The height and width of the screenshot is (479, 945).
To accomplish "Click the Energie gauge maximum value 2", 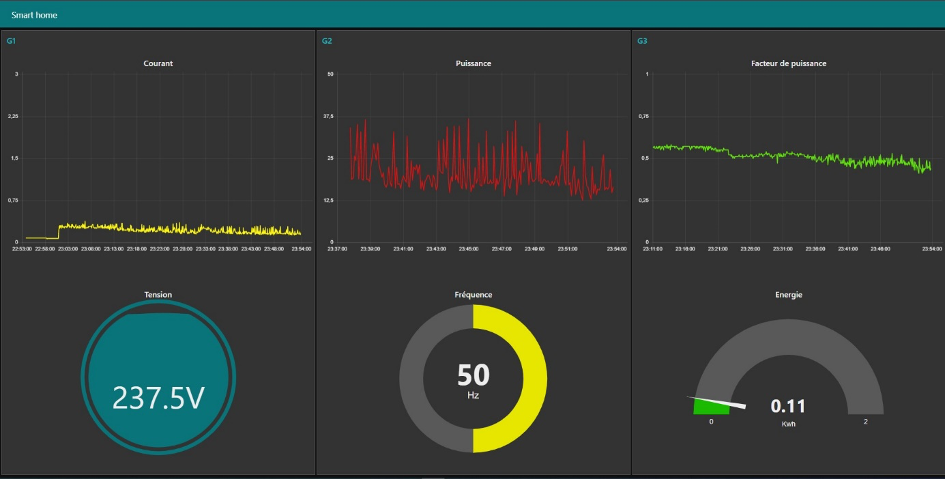I will click(x=865, y=422).
